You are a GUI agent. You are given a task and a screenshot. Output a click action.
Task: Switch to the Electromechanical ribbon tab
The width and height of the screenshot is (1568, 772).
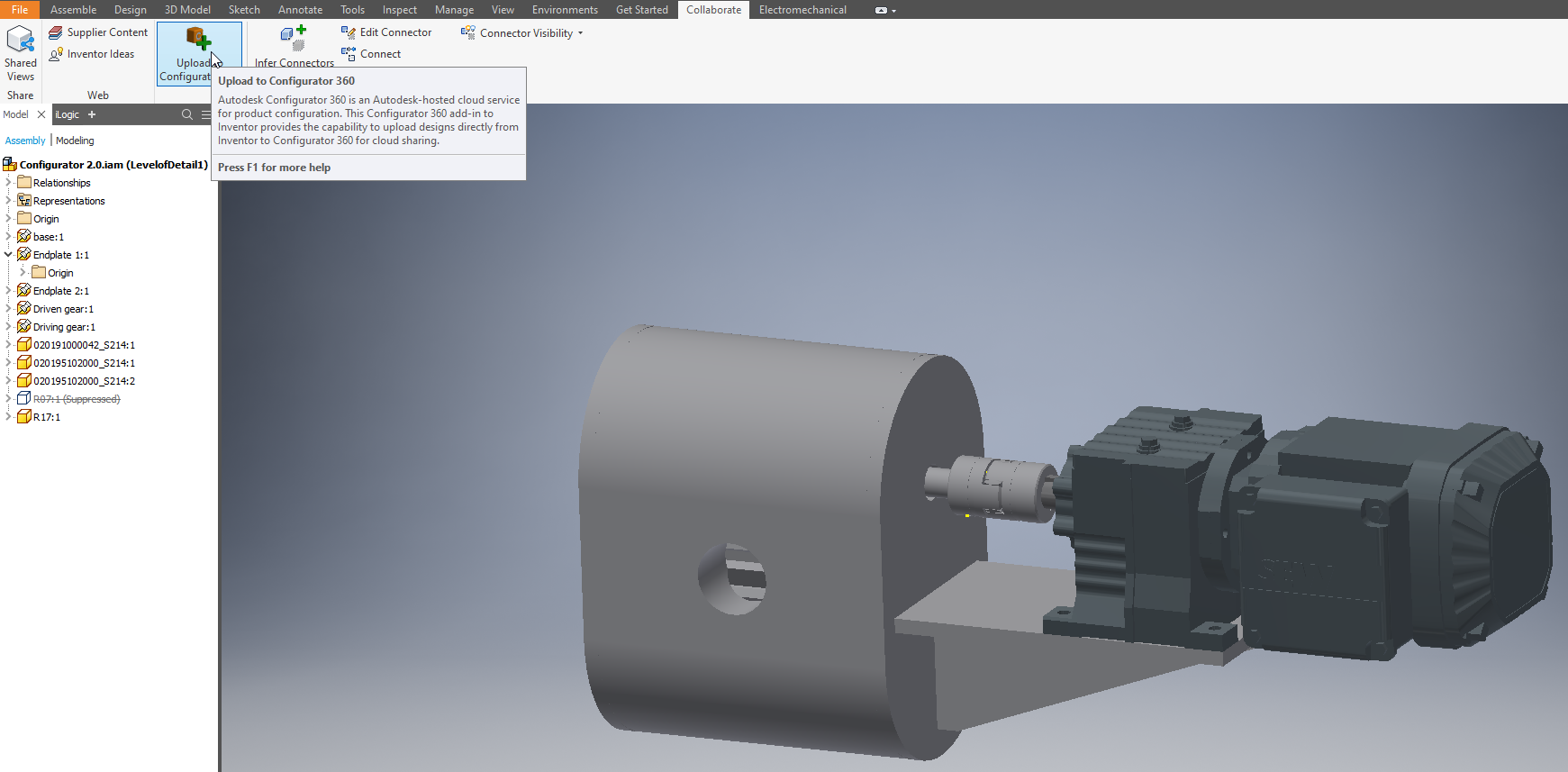tap(802, 10)
